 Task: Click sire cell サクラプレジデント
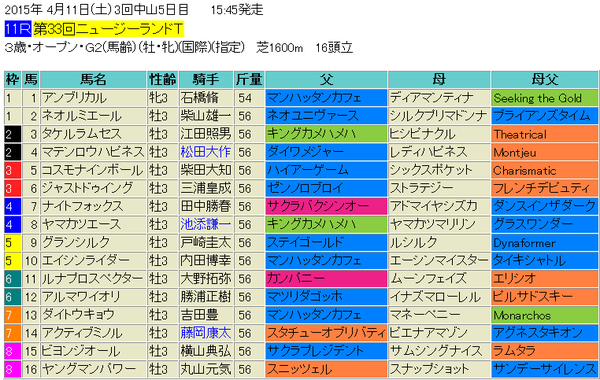point(326,351)
